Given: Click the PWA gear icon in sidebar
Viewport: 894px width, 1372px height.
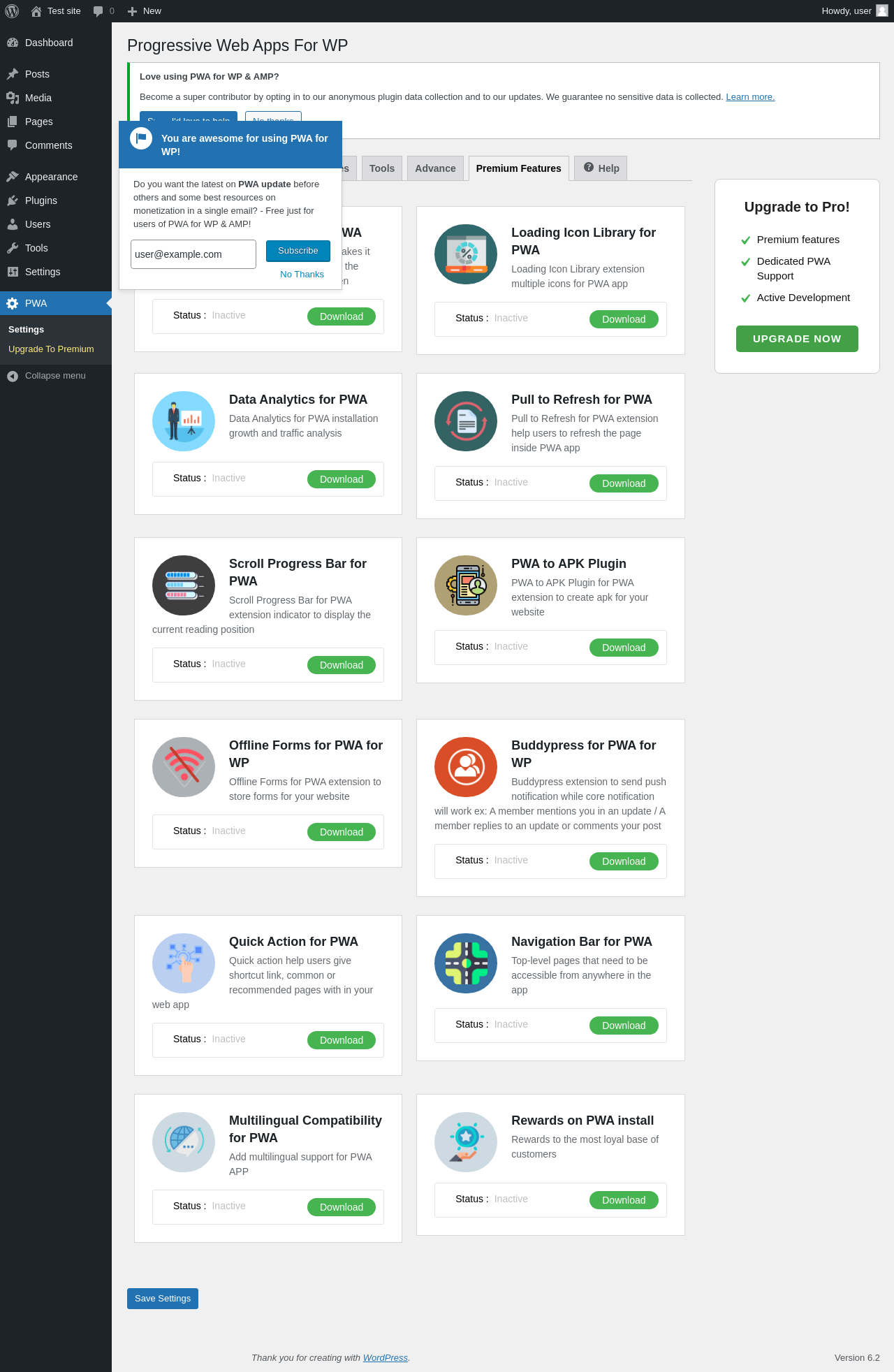Looking at the screenshot, I should (13, 303).
